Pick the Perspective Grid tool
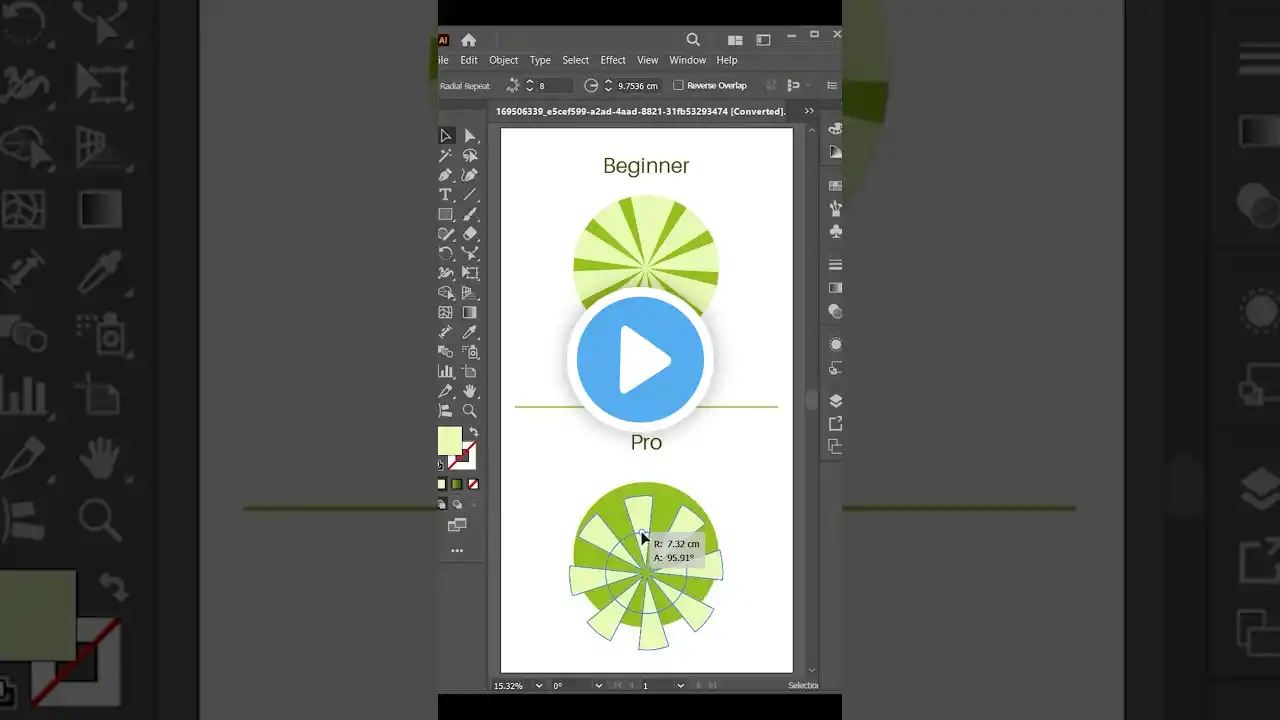The width and height of the screenshot is (1280, 720). coord(470,293)
